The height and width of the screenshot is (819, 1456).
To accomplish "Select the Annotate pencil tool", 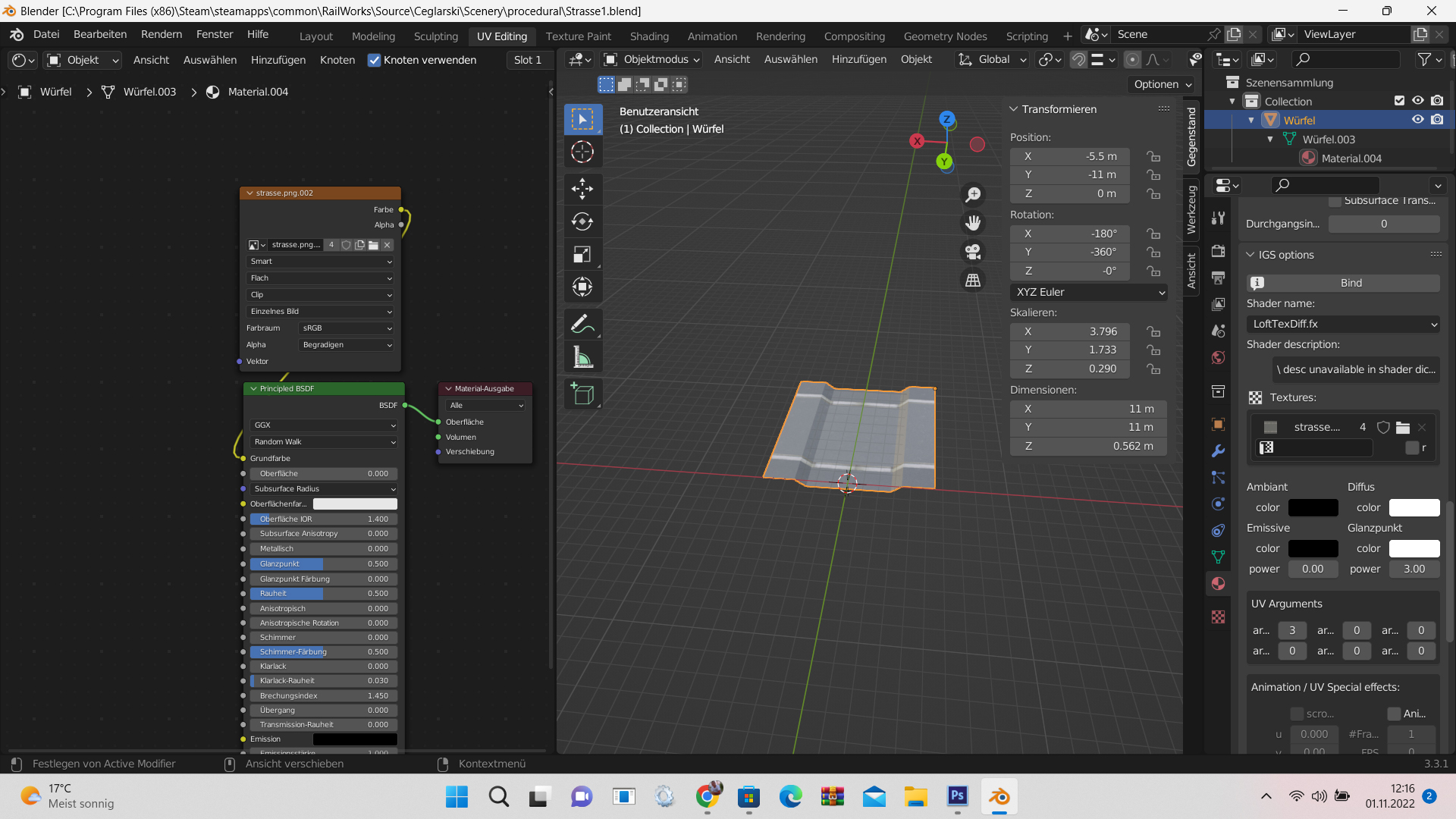I will click(x=582, y=325).
